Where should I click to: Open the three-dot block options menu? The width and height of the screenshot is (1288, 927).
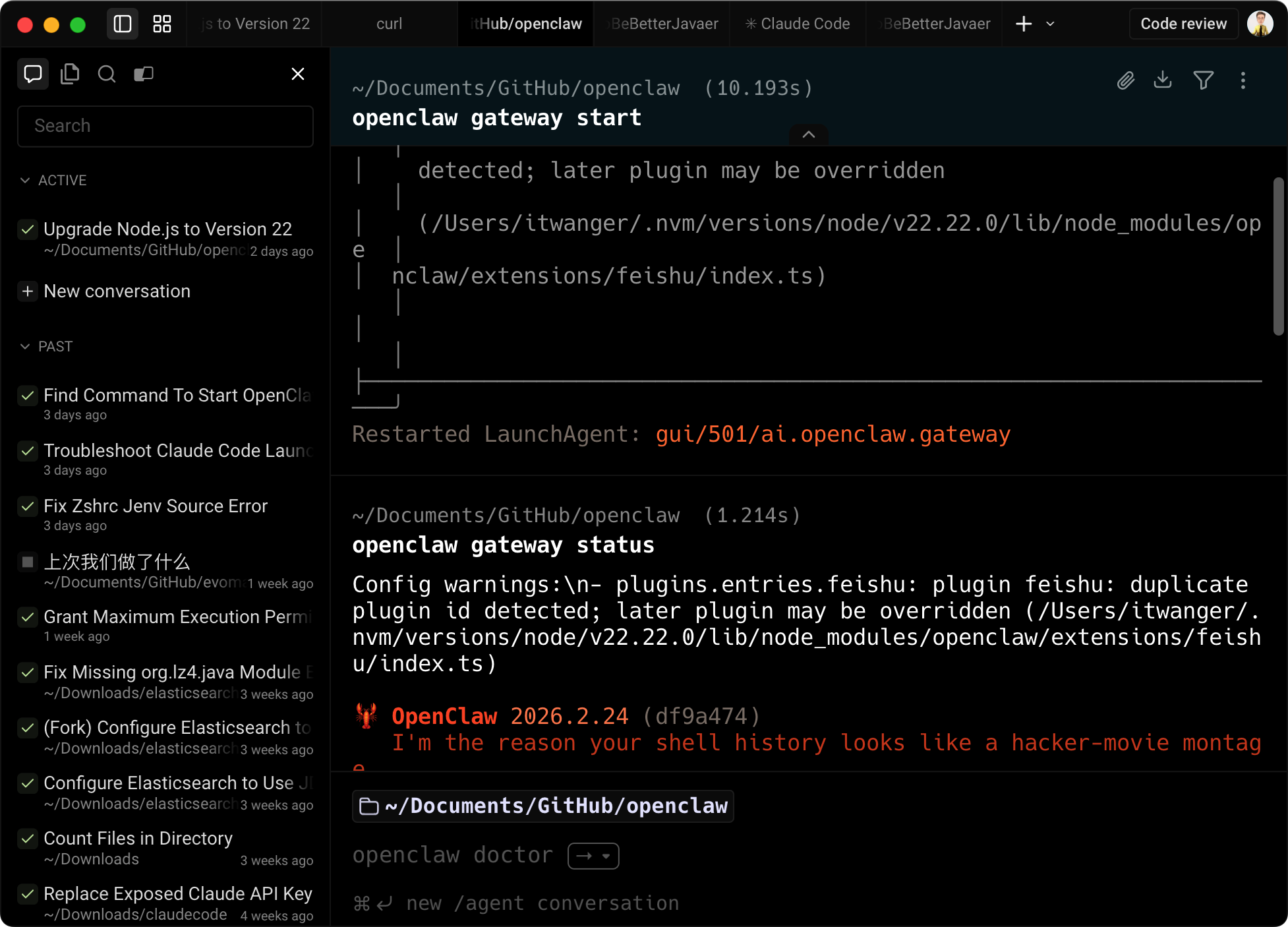tap(1243, 80)
